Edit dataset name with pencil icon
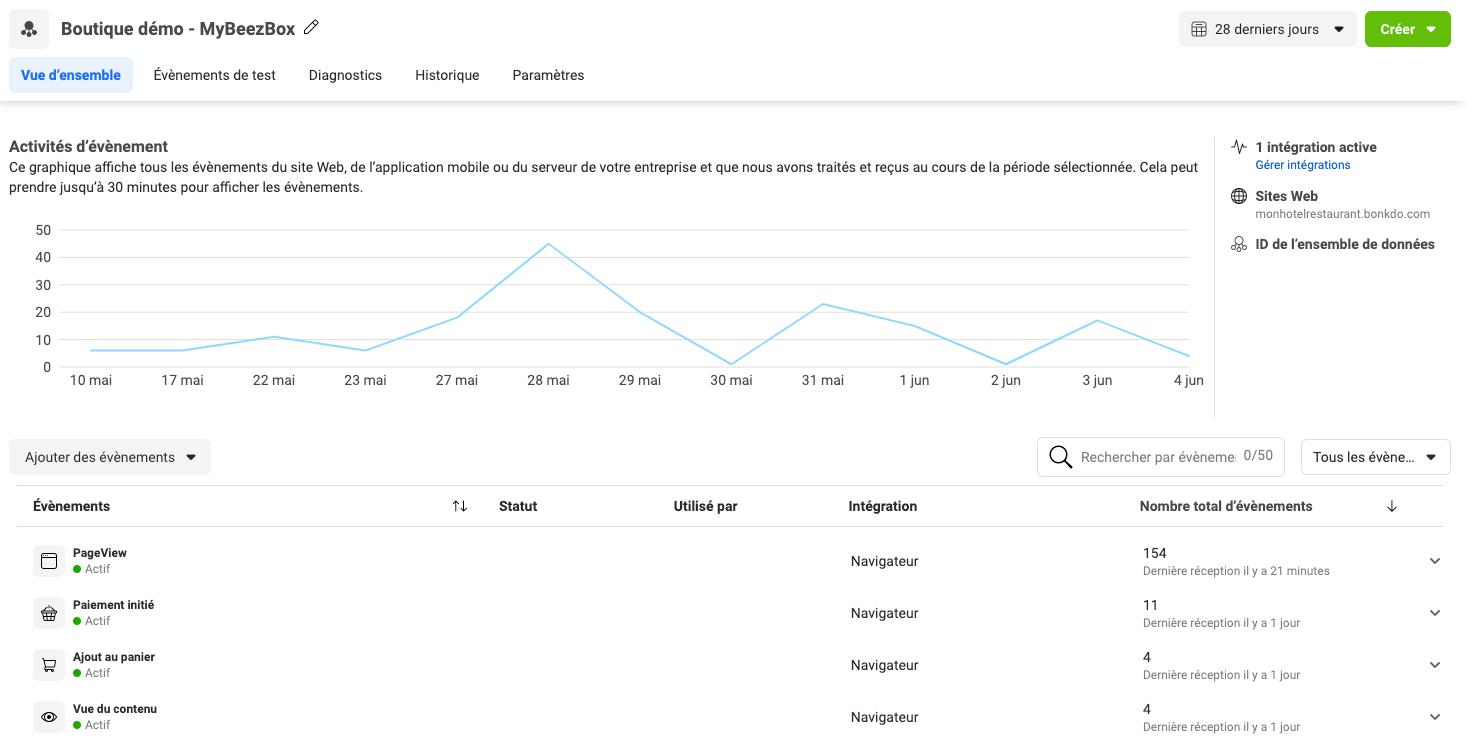1467x756 pixels. pyautogui.click(x=311, y=28)
